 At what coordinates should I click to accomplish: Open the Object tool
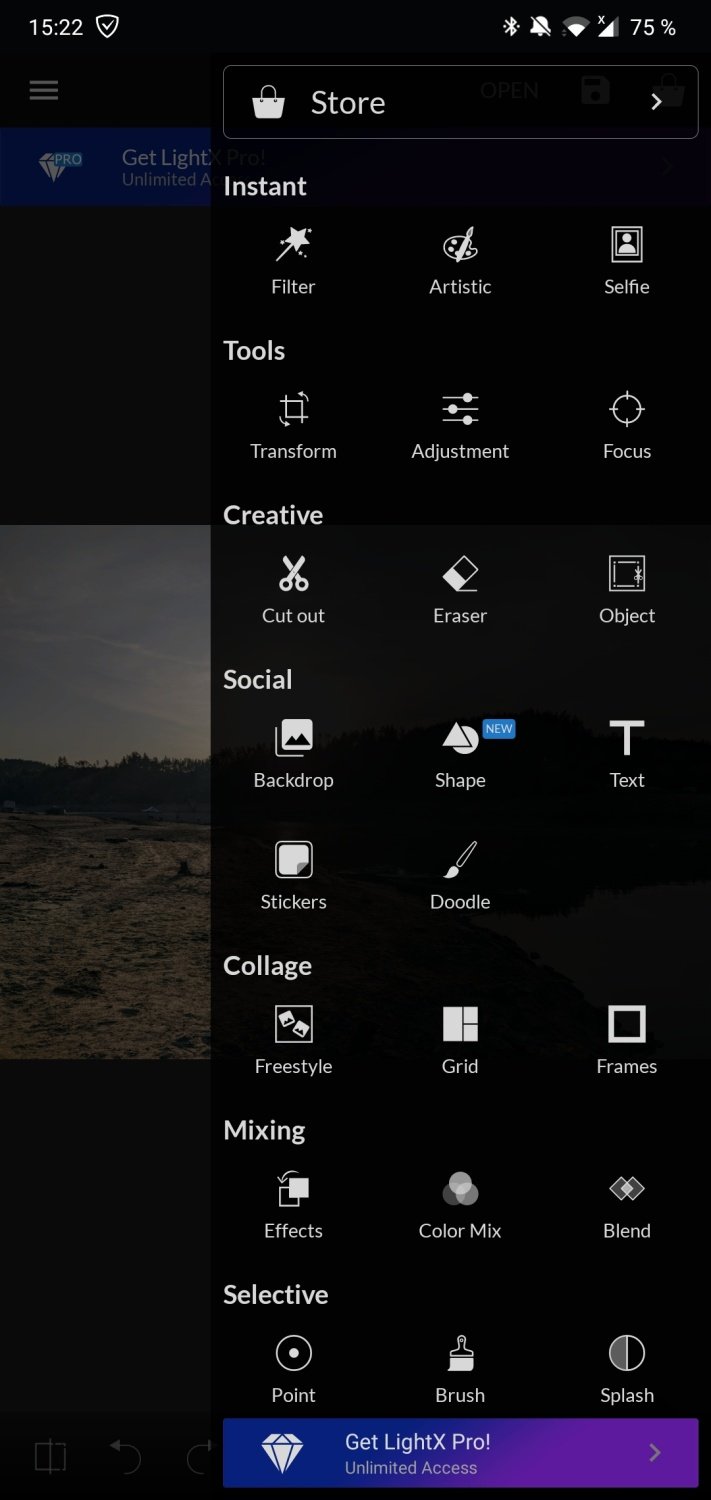coord(627,590)
